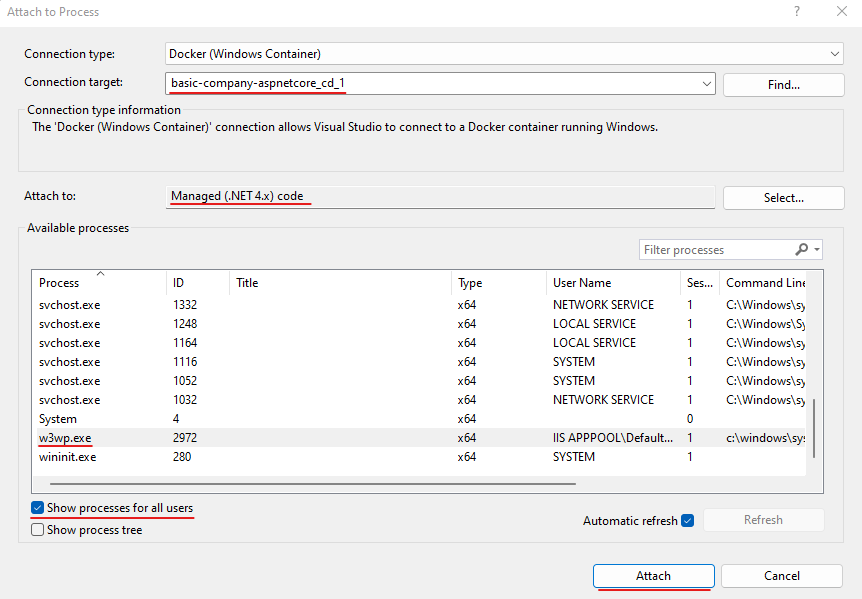Sort by the User Name column header
Image resolution: width=862 pixels, height=599 pixels.
click(614, 283)
